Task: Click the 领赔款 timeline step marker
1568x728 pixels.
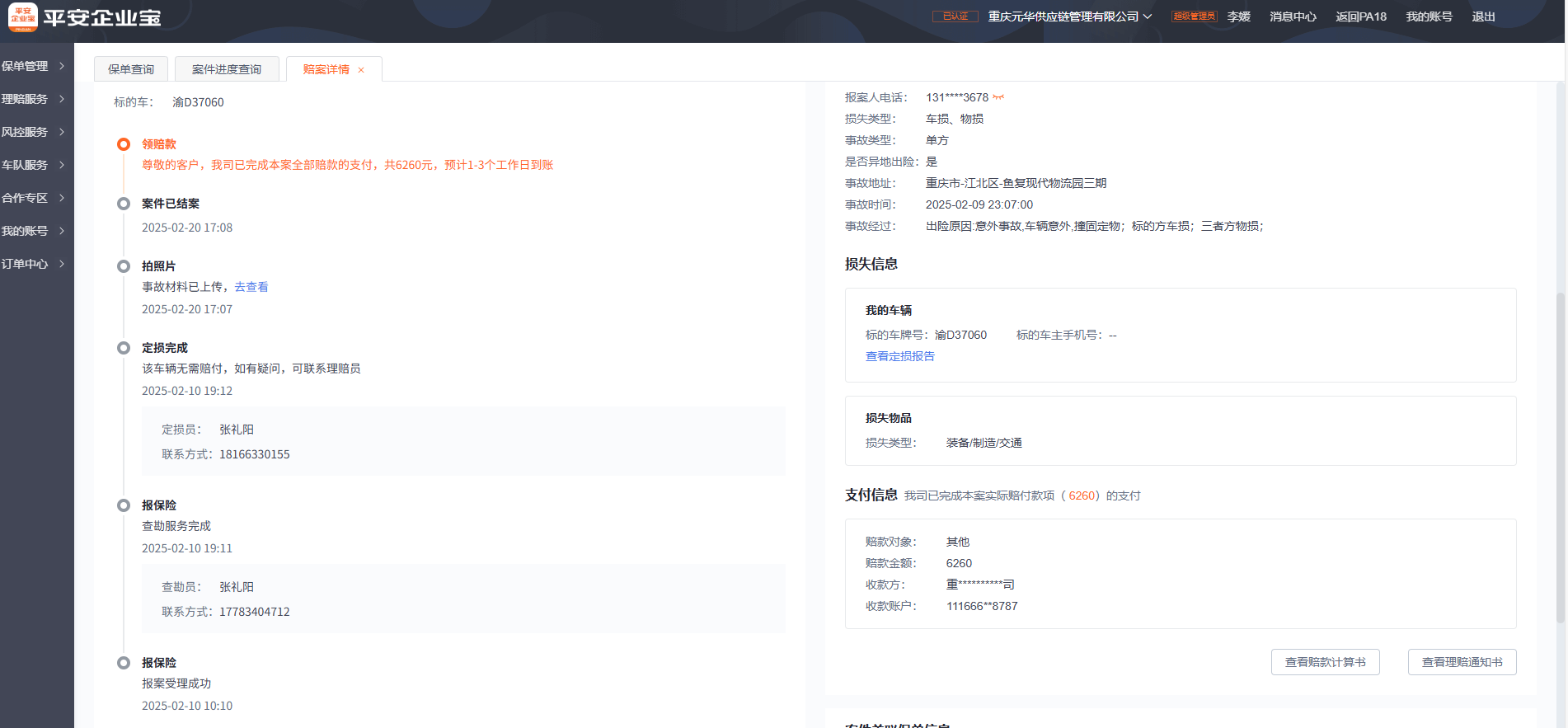Action: point(124,144)
